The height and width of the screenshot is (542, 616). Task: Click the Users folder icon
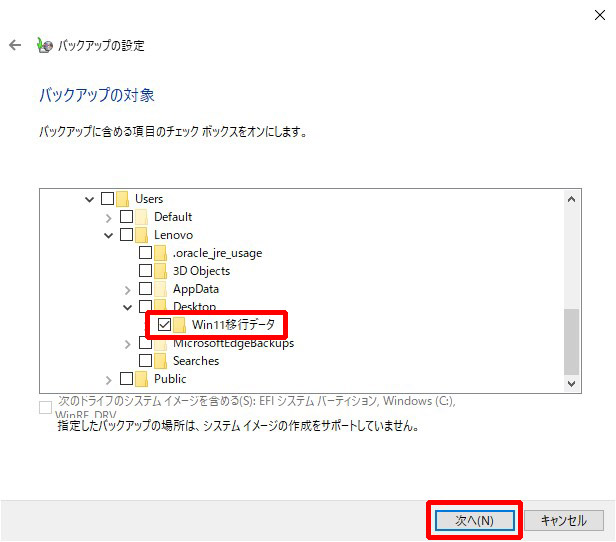click(123, 199)
